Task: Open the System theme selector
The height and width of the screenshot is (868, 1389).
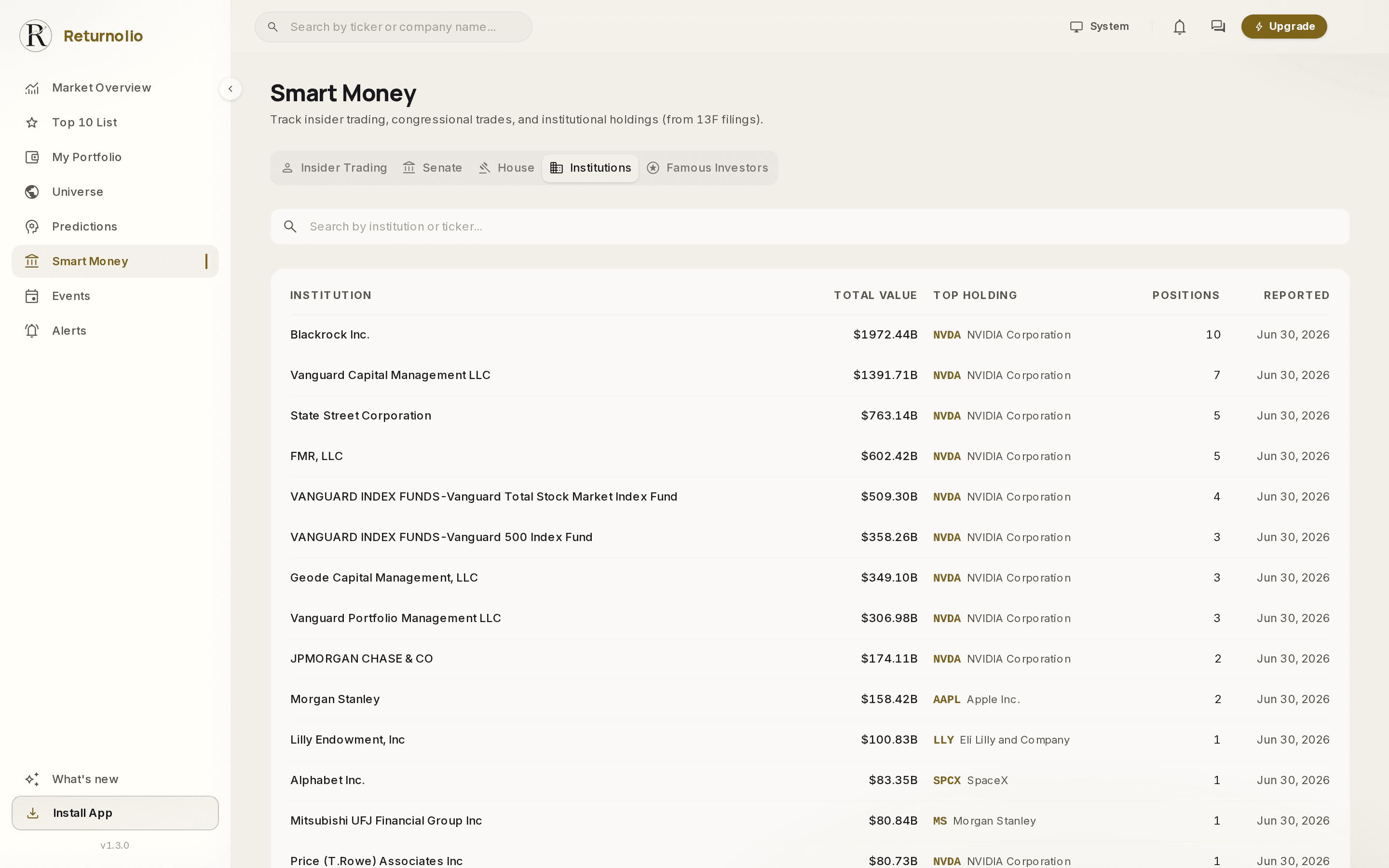Action: [1099, 27]
